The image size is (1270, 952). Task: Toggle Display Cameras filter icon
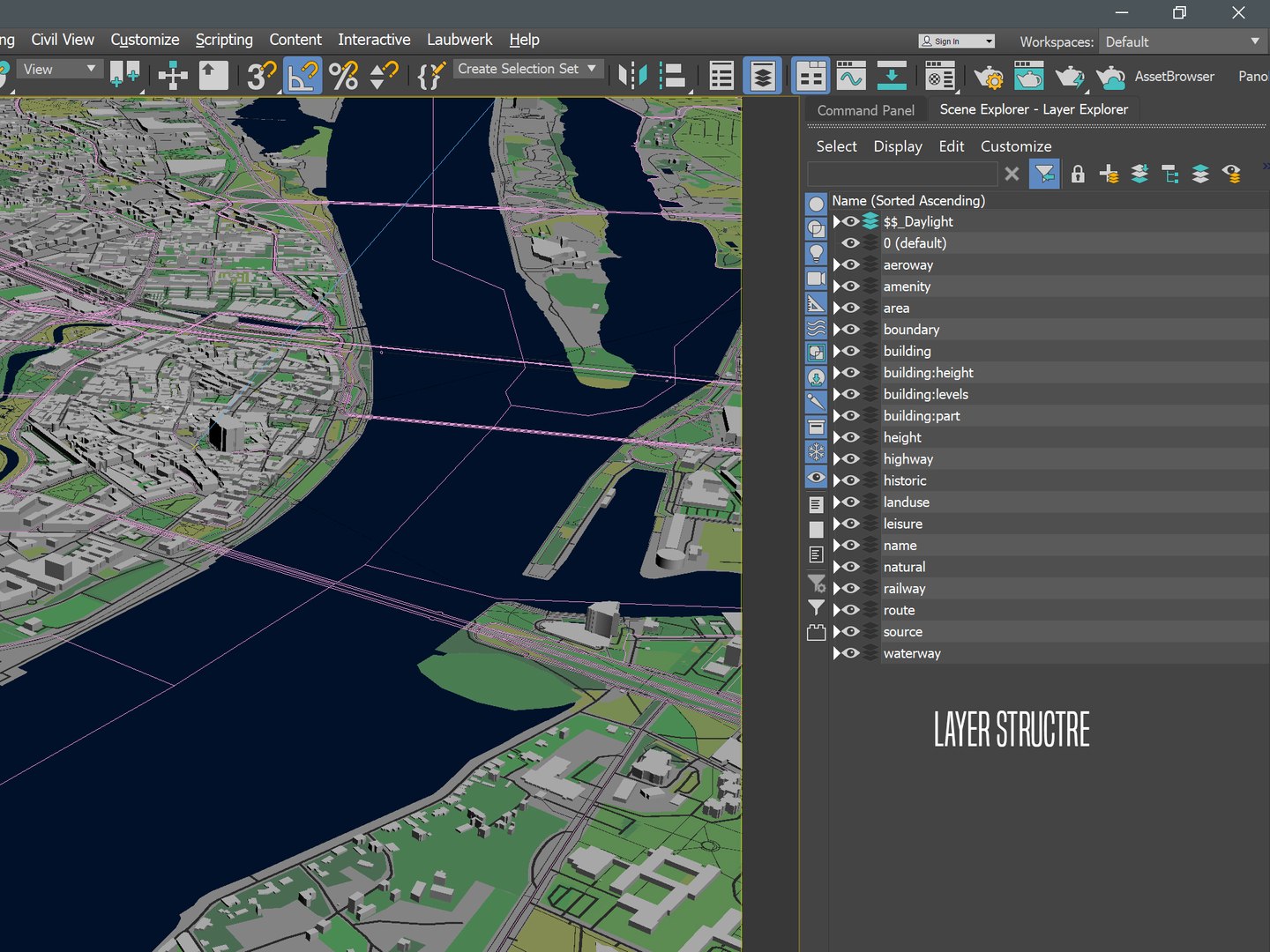pos(817,279)
